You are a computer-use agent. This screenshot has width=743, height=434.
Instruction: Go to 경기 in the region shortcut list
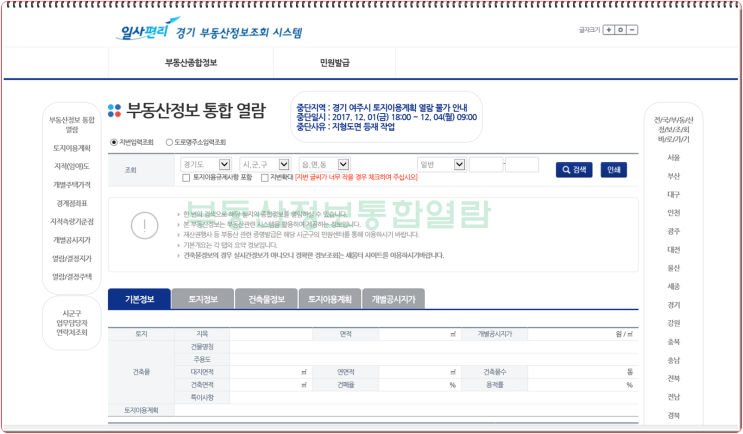point(673,305)
